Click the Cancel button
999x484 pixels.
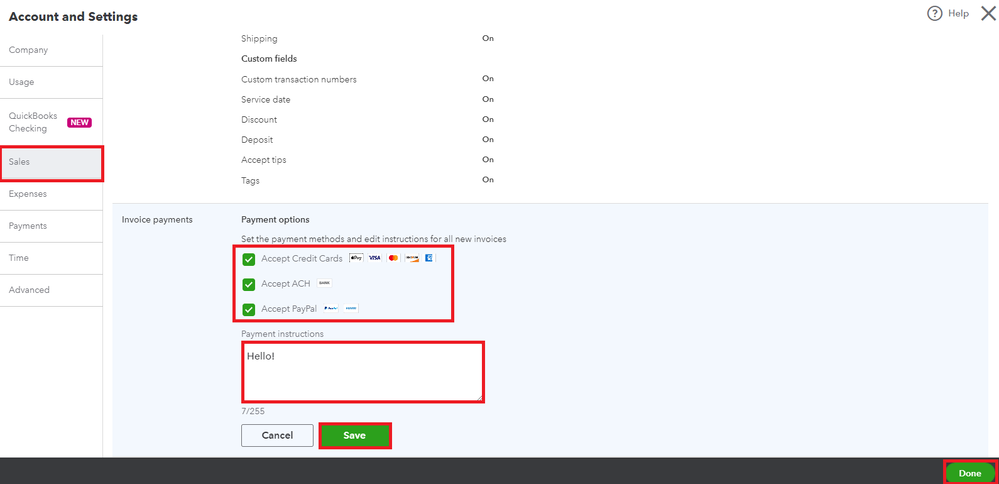277,436
